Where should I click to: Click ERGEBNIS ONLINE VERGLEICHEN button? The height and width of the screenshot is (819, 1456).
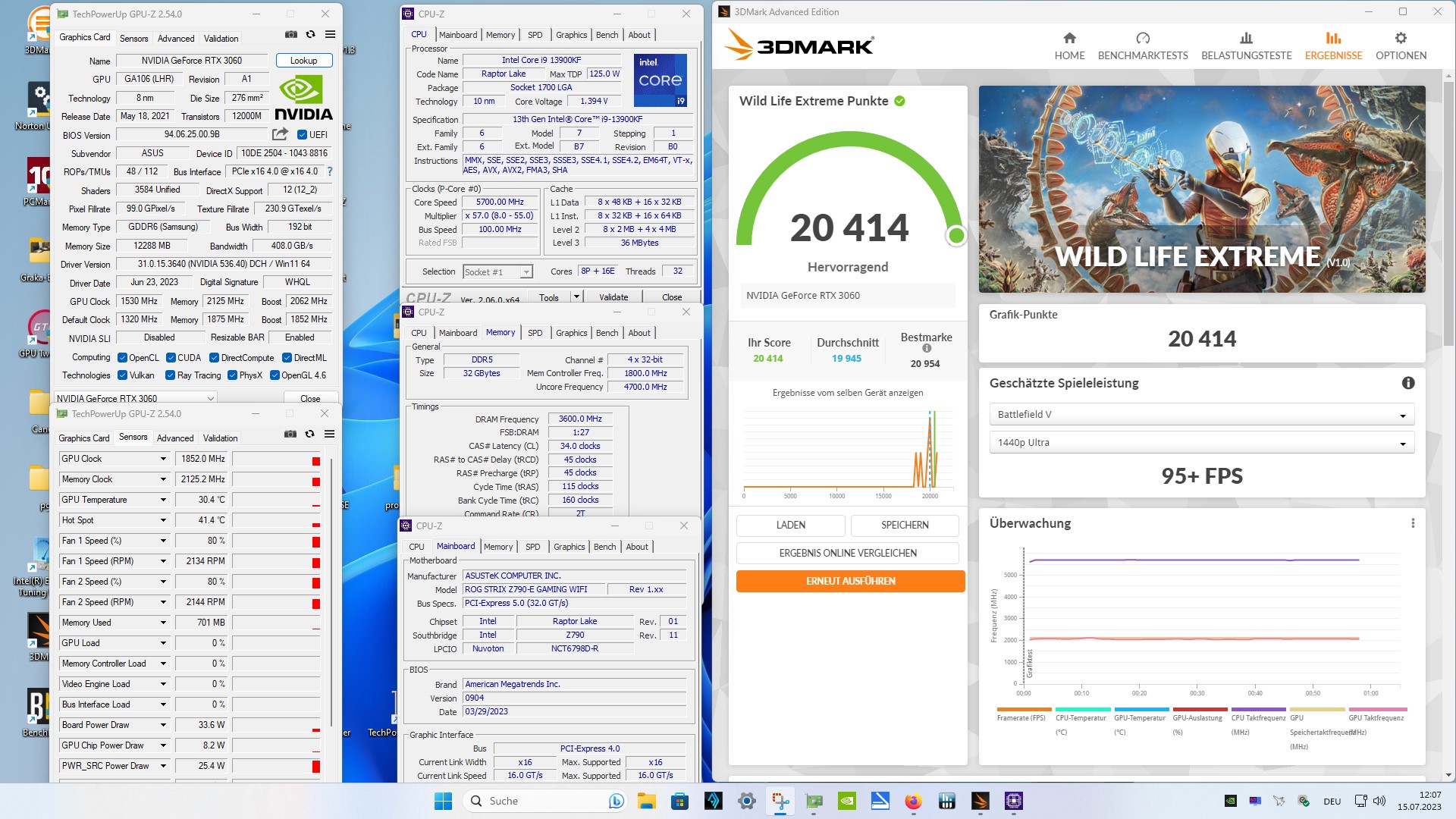[848, 554]
